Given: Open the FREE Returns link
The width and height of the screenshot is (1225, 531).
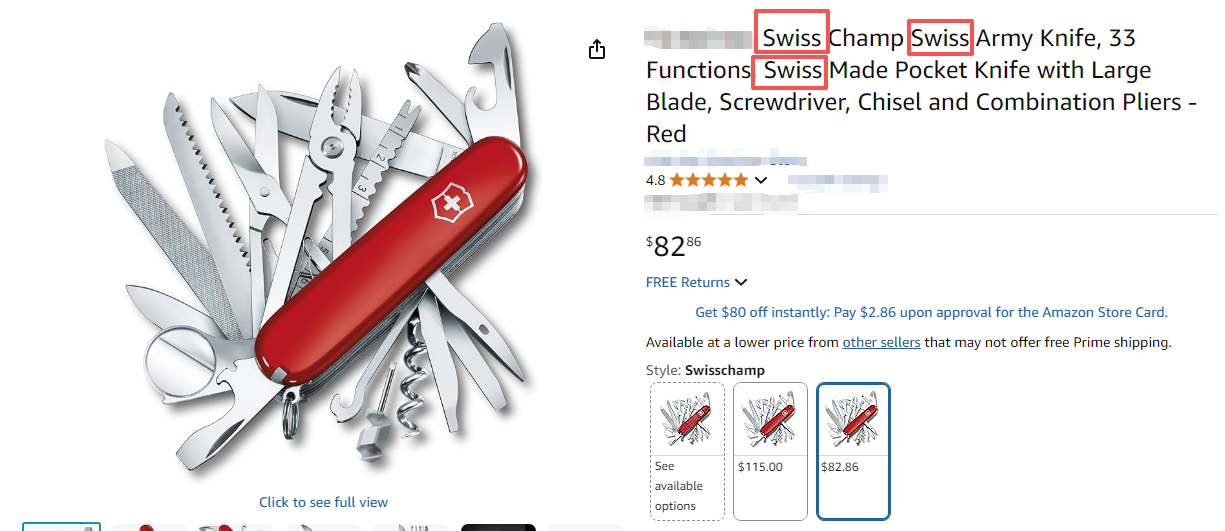Looking at the screenshot, I should click(x=688, y=282).
